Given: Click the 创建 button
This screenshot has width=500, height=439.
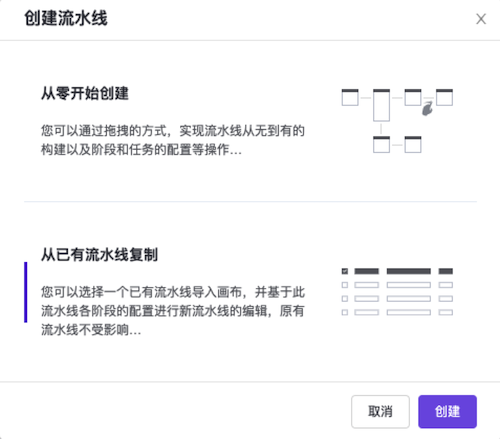Looking at the screenshot, I should point(447,411).
